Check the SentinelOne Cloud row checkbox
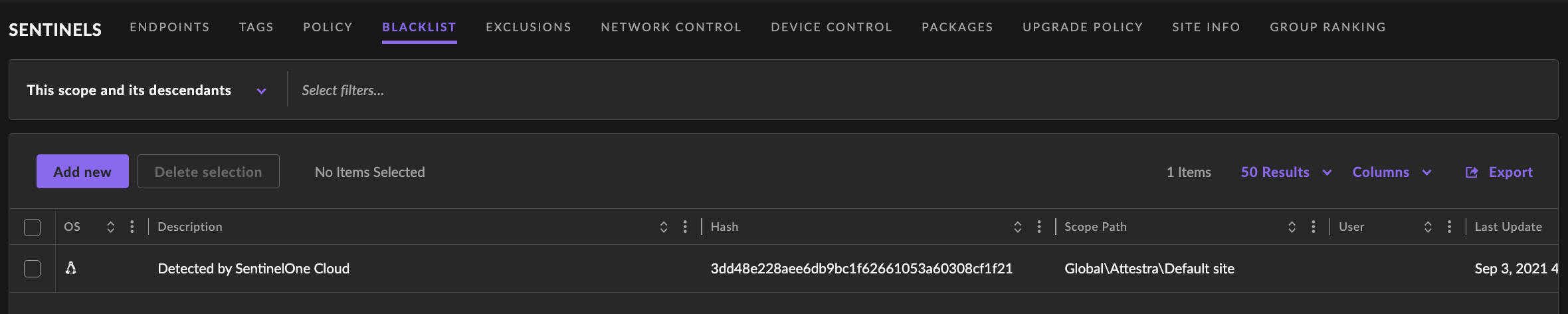Viewport: 1568px width, 314px height. pos(32,269)
